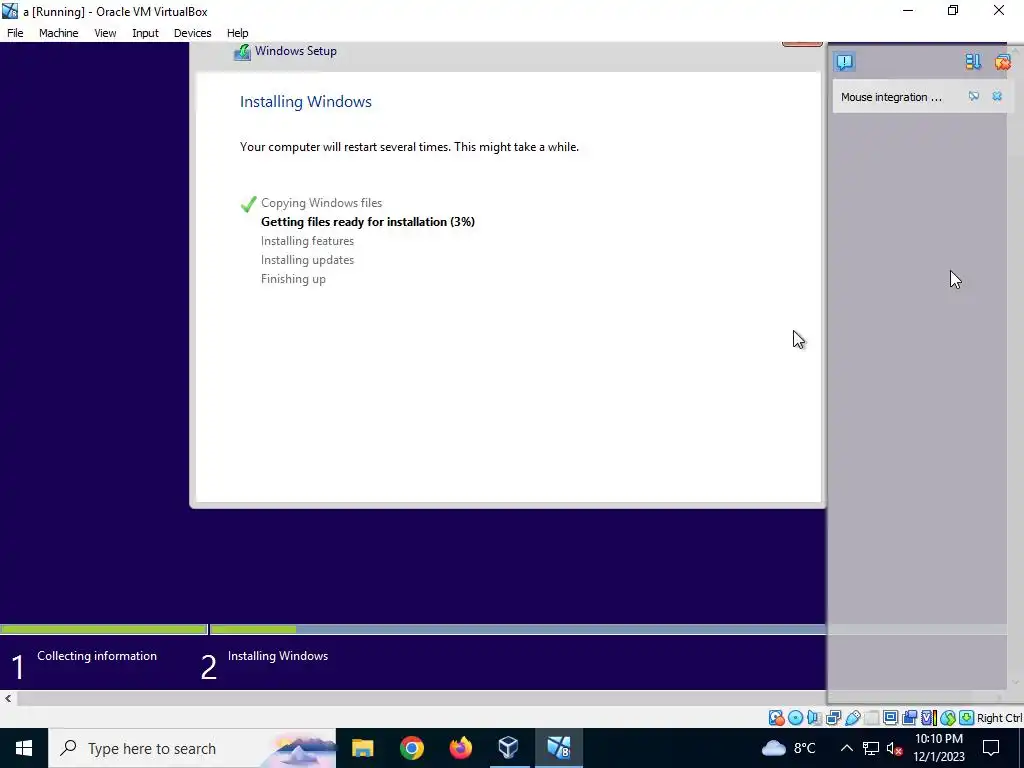Dismiss the Mouse integration notification
1024x768 pixels.
[x=997, y=97]
